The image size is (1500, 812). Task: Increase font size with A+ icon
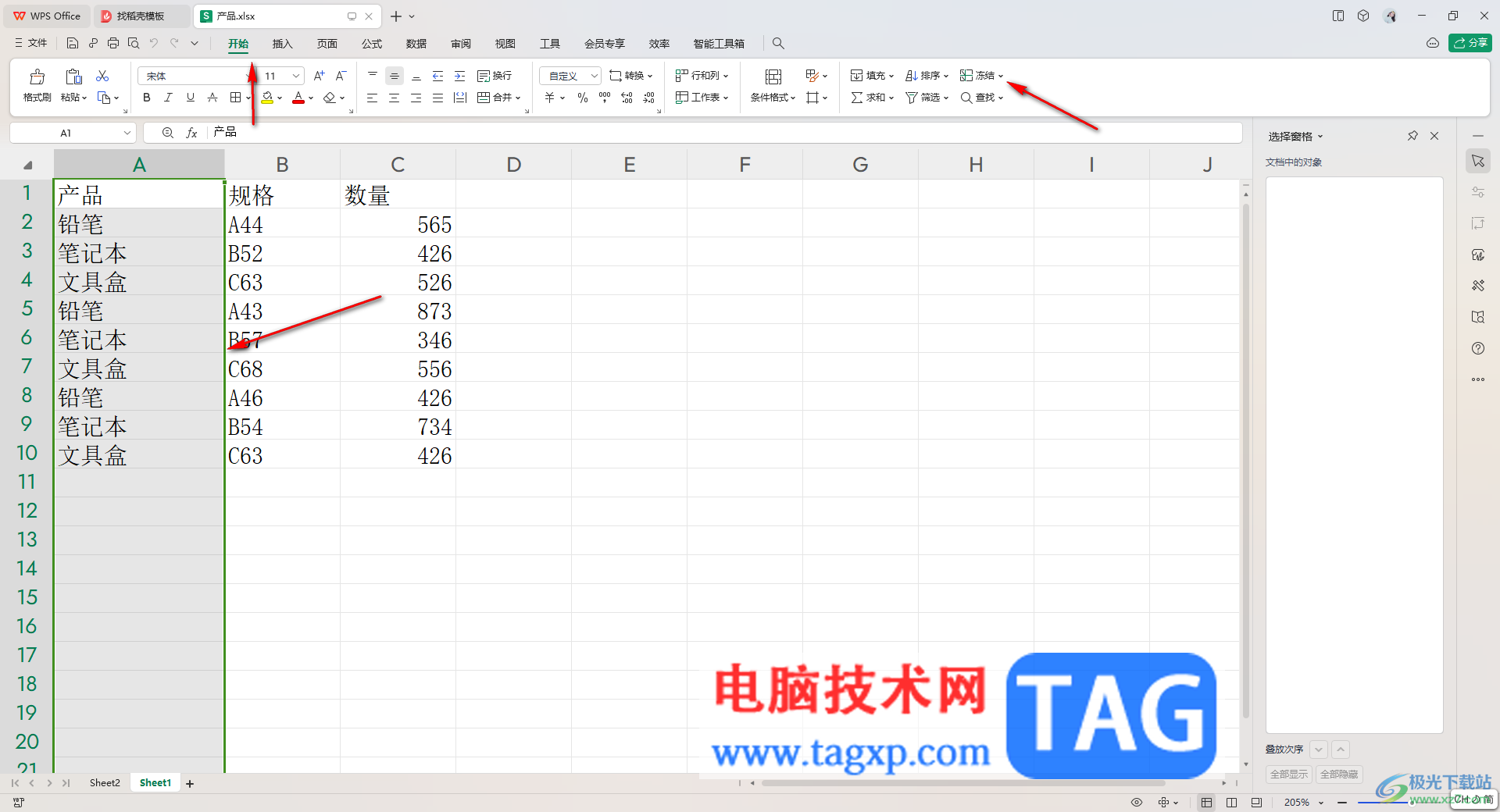coord(319,76)
